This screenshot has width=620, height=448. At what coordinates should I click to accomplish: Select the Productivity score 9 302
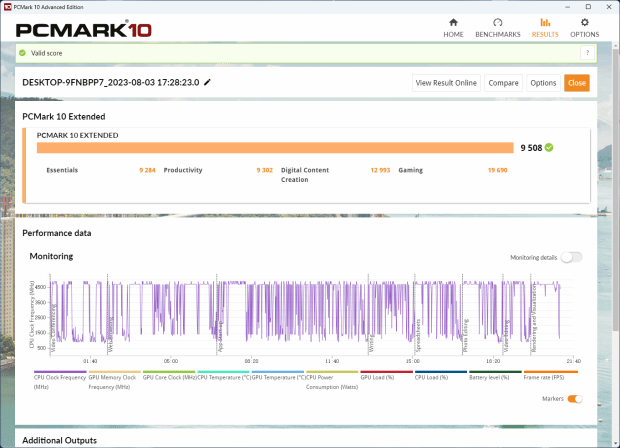[265, 170]
